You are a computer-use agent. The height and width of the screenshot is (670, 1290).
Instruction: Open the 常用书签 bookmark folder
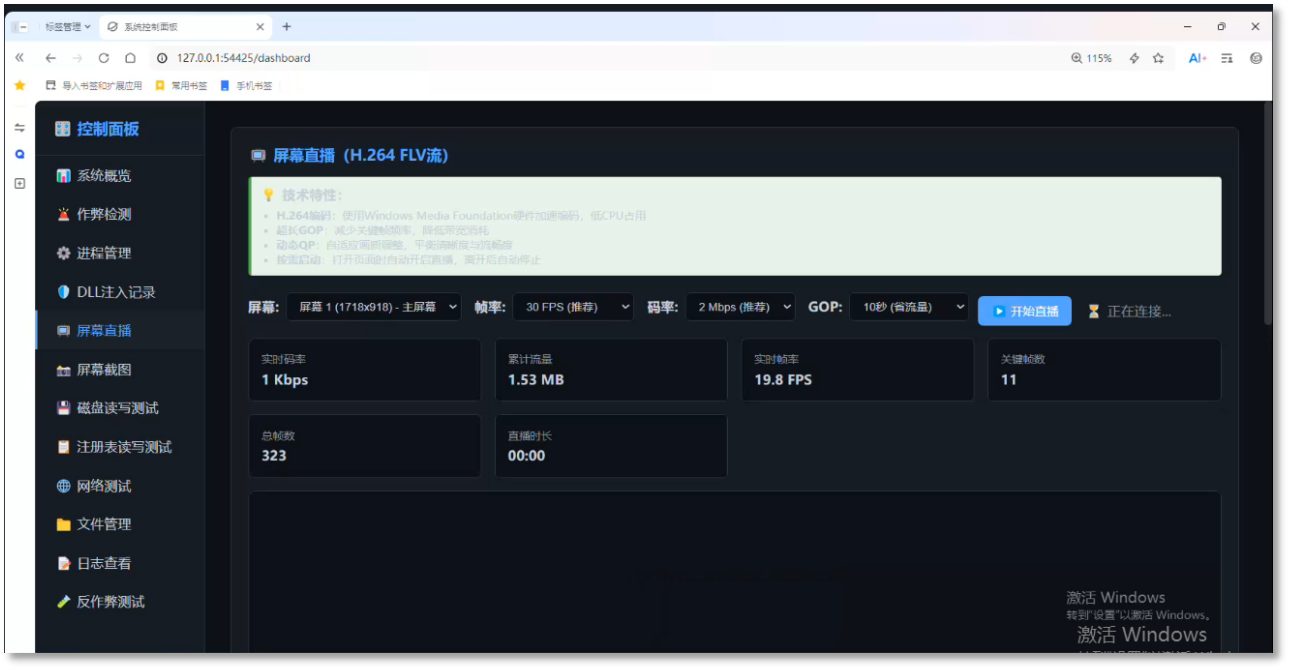click(181, 86)
